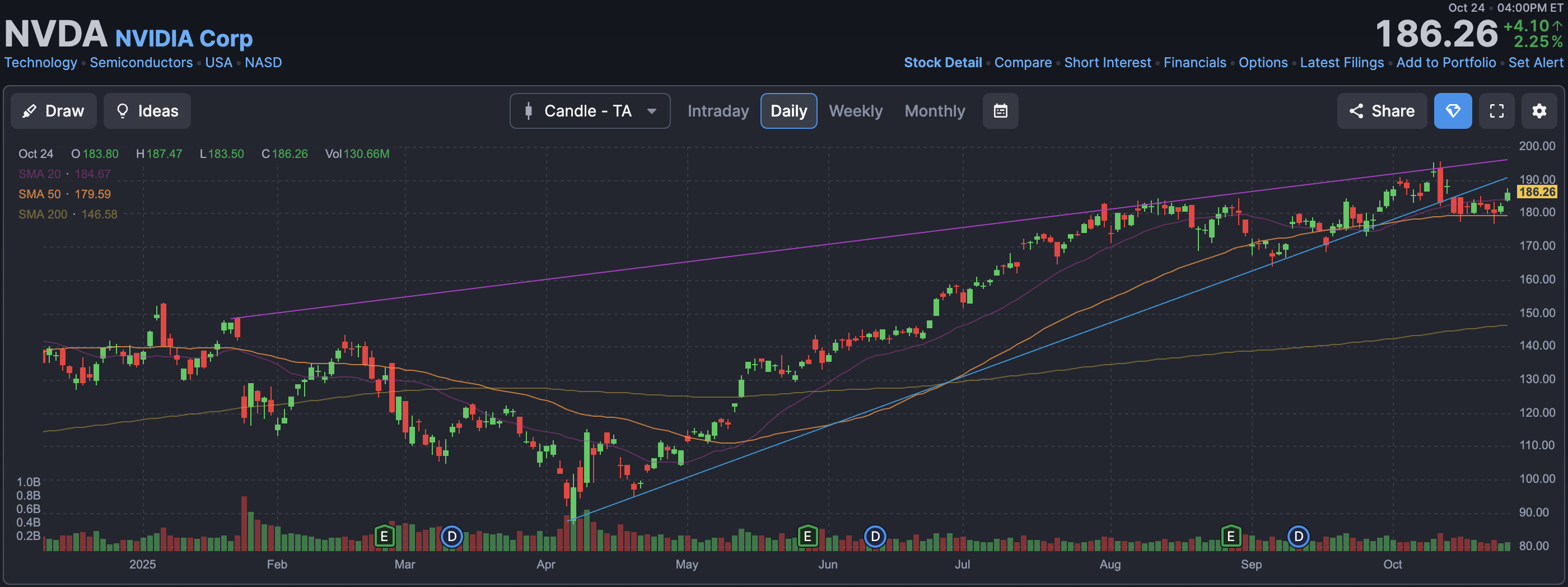Viewport: 1568px width, 587px height.
Task: Open the Ideas panel
Action: [x=147, y=111]
